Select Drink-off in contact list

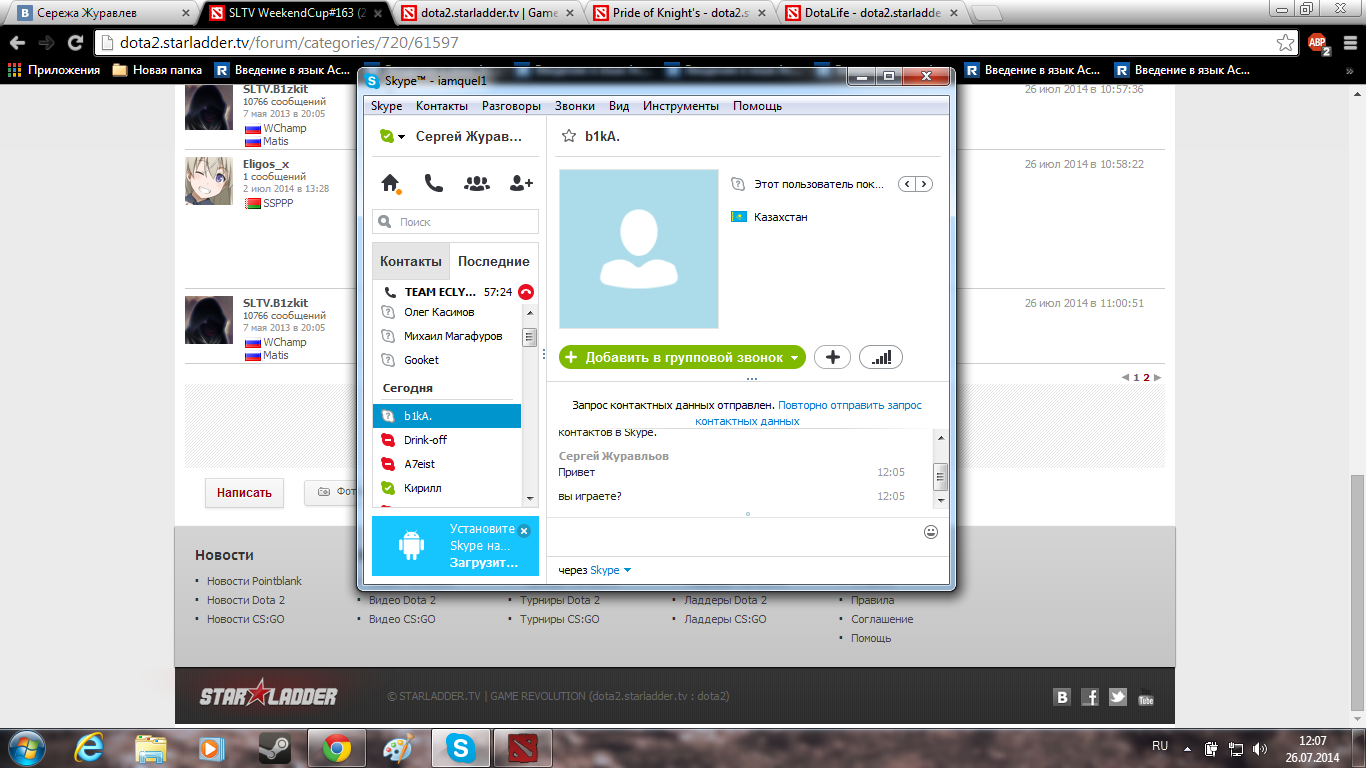pos(447,440)
